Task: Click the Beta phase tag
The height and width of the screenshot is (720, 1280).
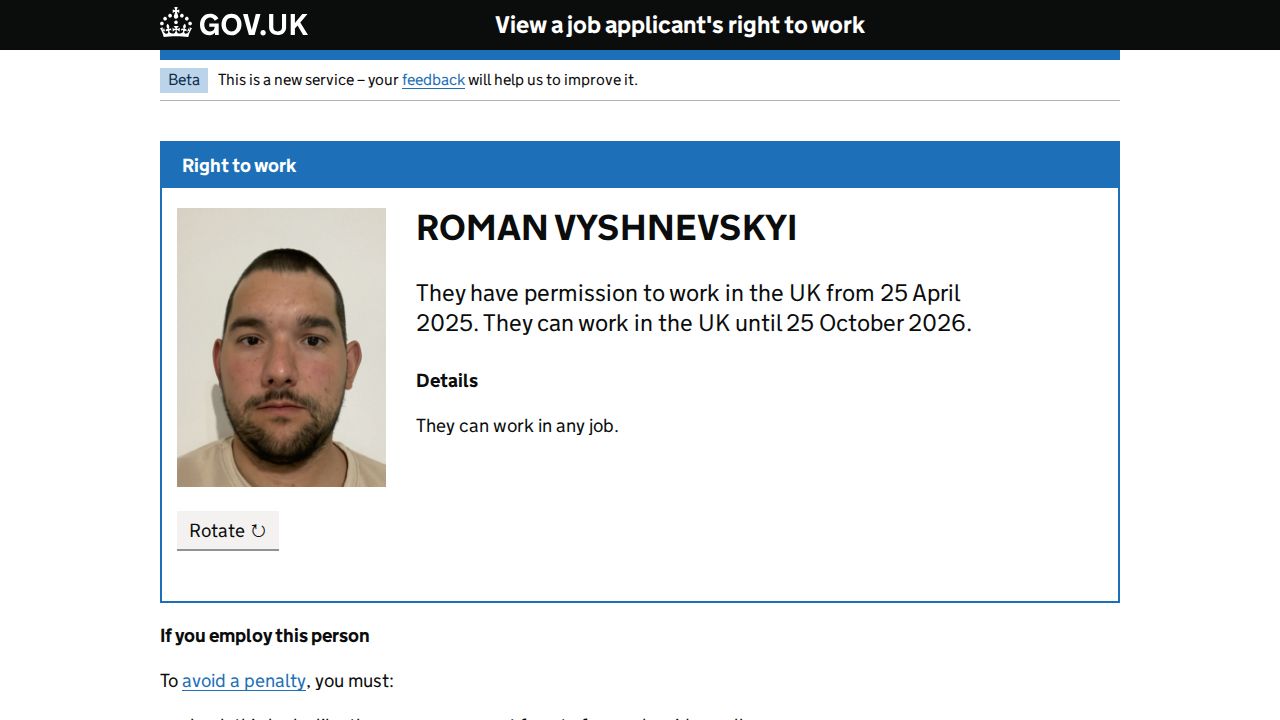Action: tap(184, 80)
